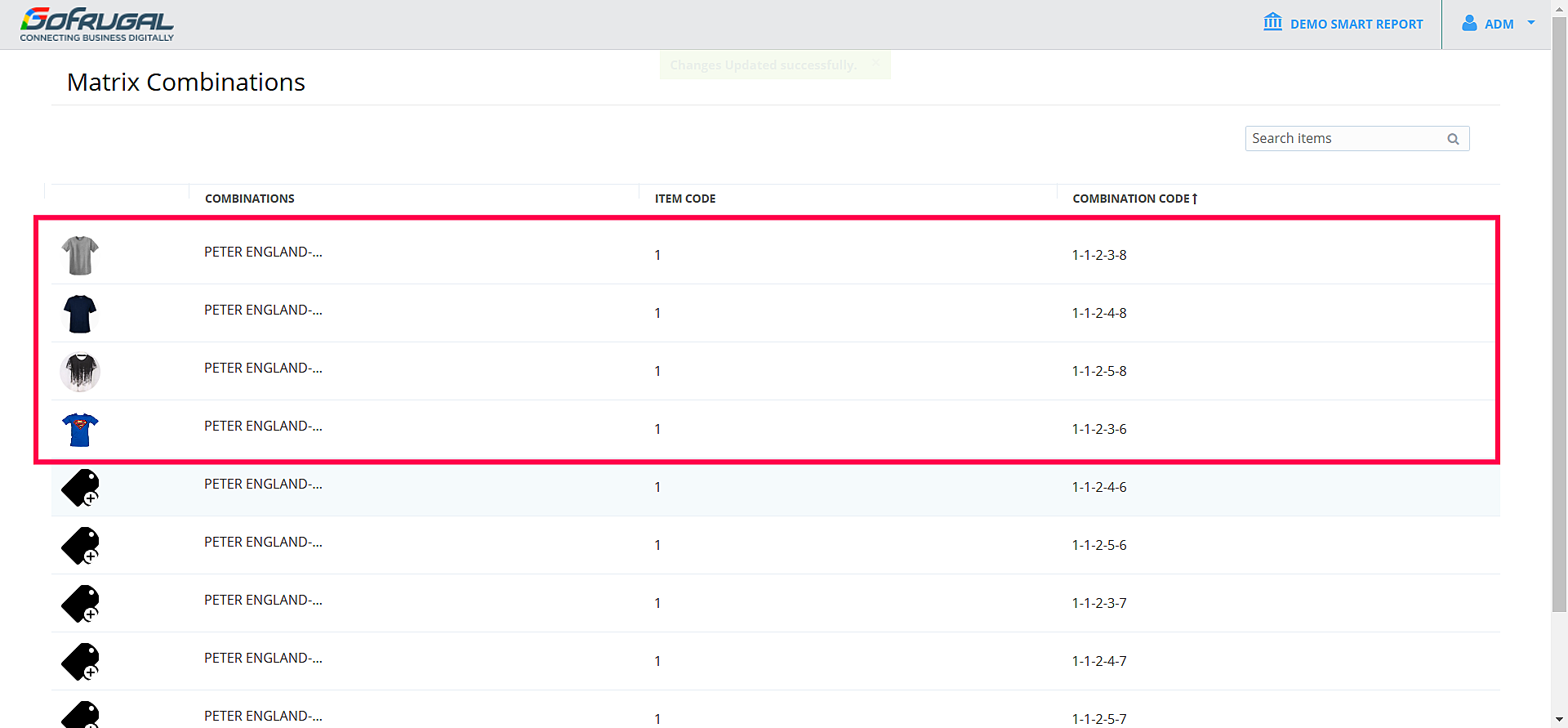Select PETER ENGLAND combination in row 1-1-2-5-8
The width and height of the screenshot is (1568, 728).
(263, 368)
